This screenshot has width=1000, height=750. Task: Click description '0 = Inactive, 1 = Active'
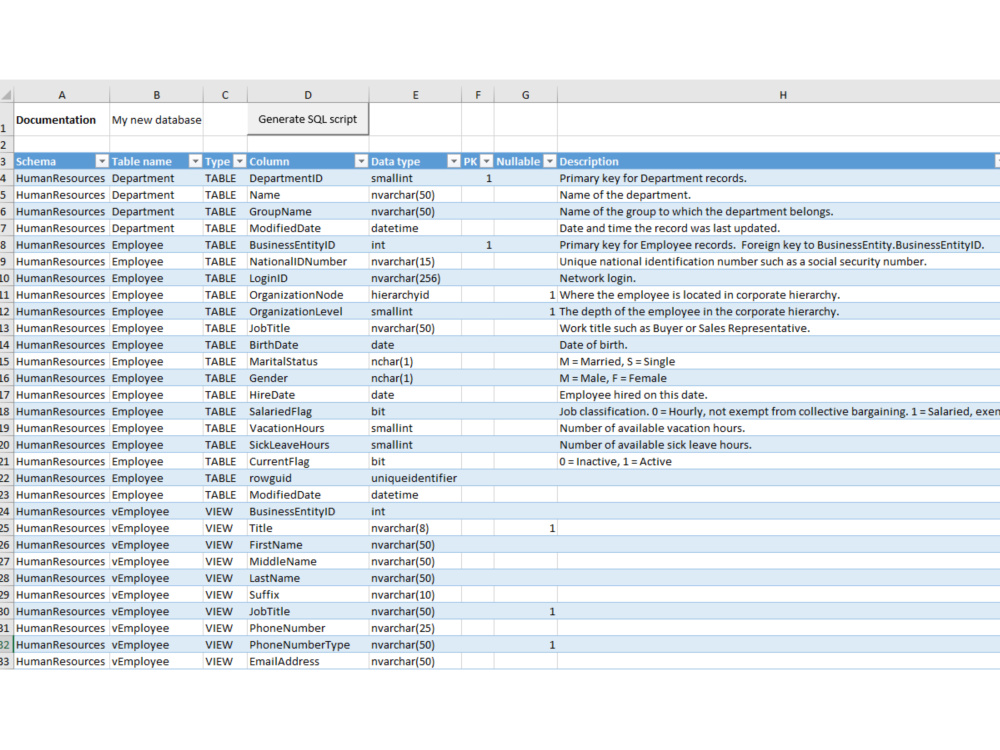pos(615,461)
